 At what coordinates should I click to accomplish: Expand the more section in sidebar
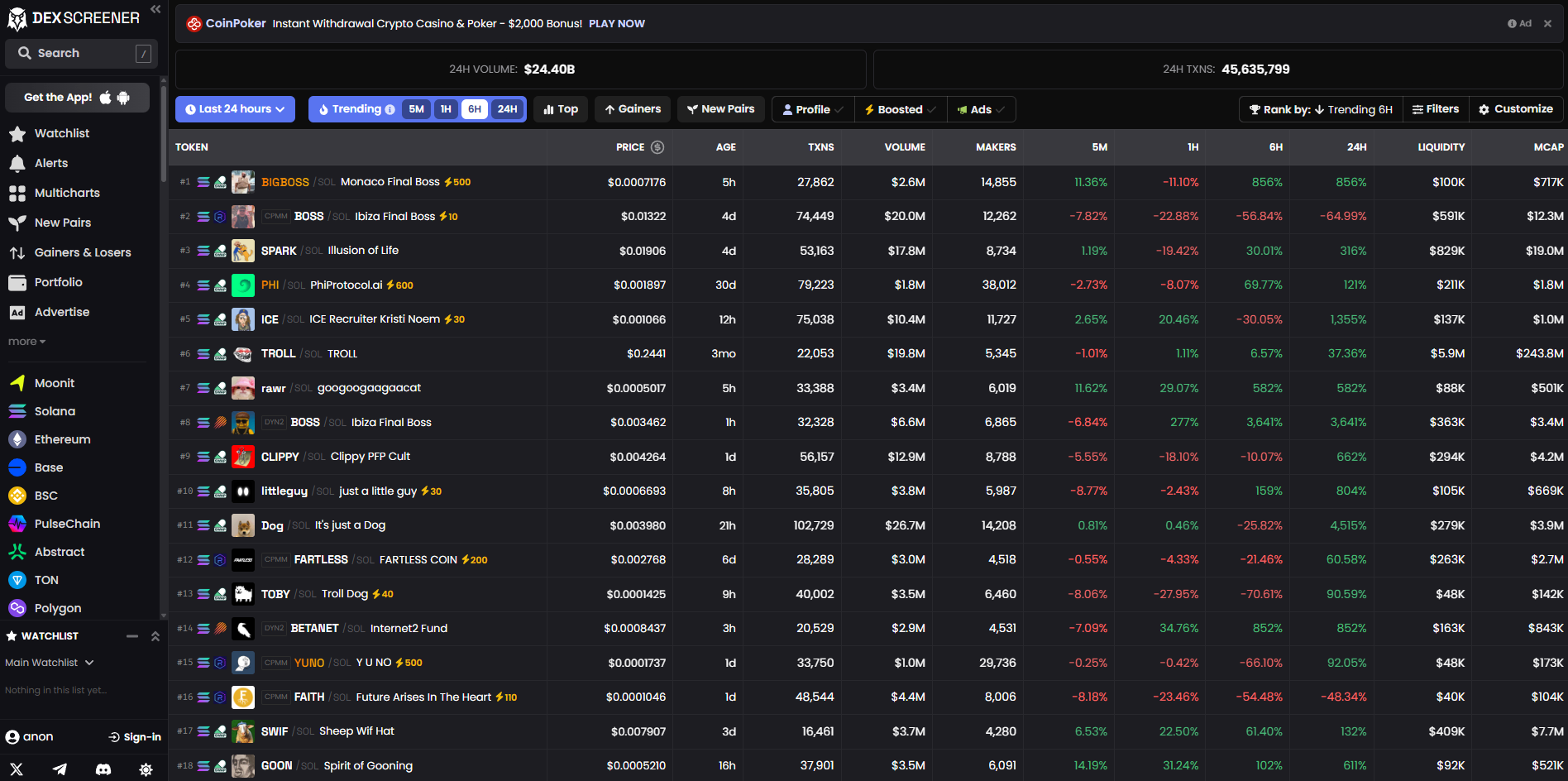coord(26,342)
